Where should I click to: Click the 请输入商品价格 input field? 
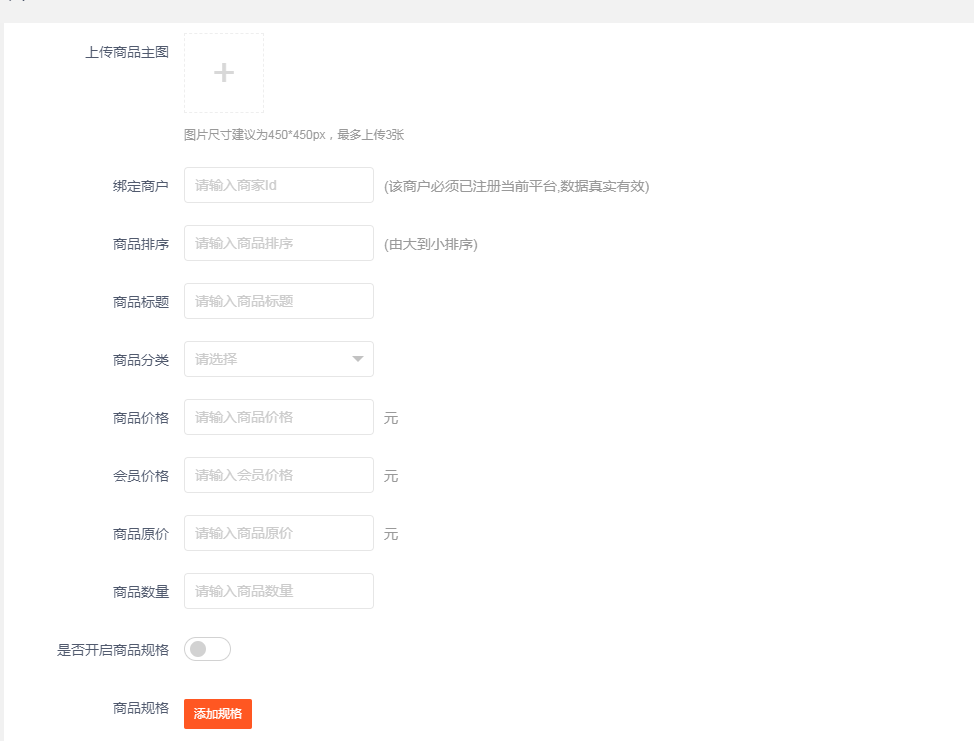pos(279,417)
